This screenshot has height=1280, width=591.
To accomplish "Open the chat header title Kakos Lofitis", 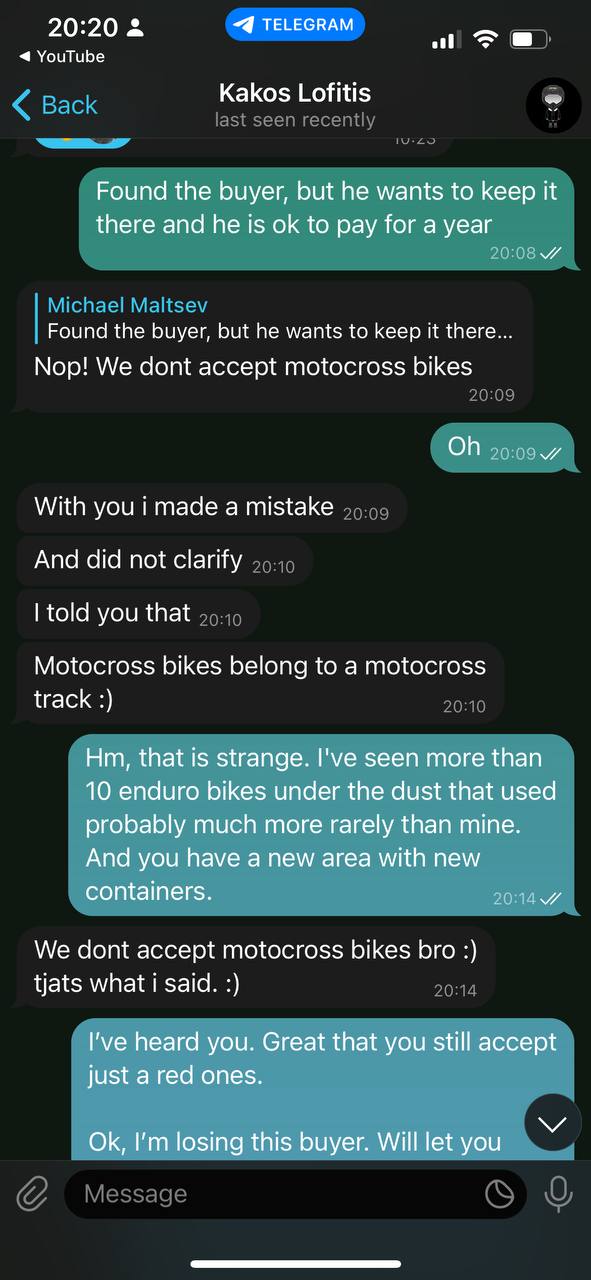I will (295, 93).
